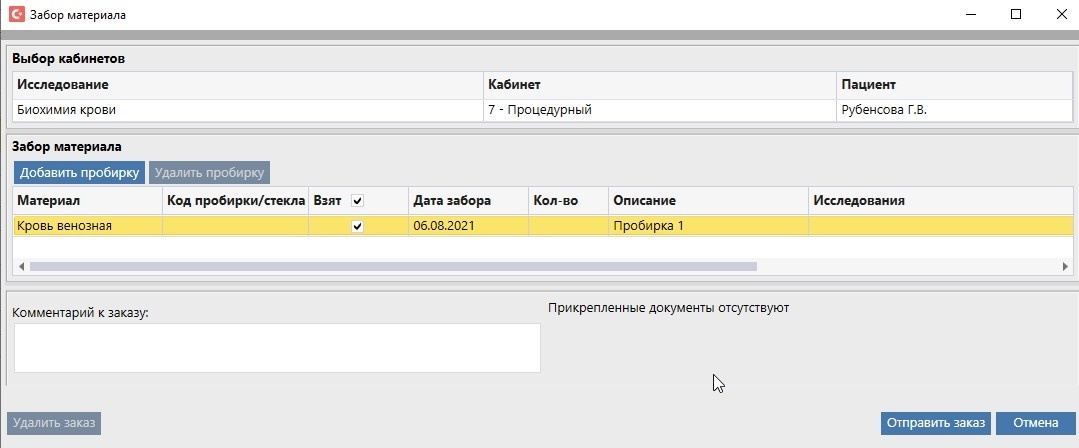Click the app logo in the title bar

(15, 15)
